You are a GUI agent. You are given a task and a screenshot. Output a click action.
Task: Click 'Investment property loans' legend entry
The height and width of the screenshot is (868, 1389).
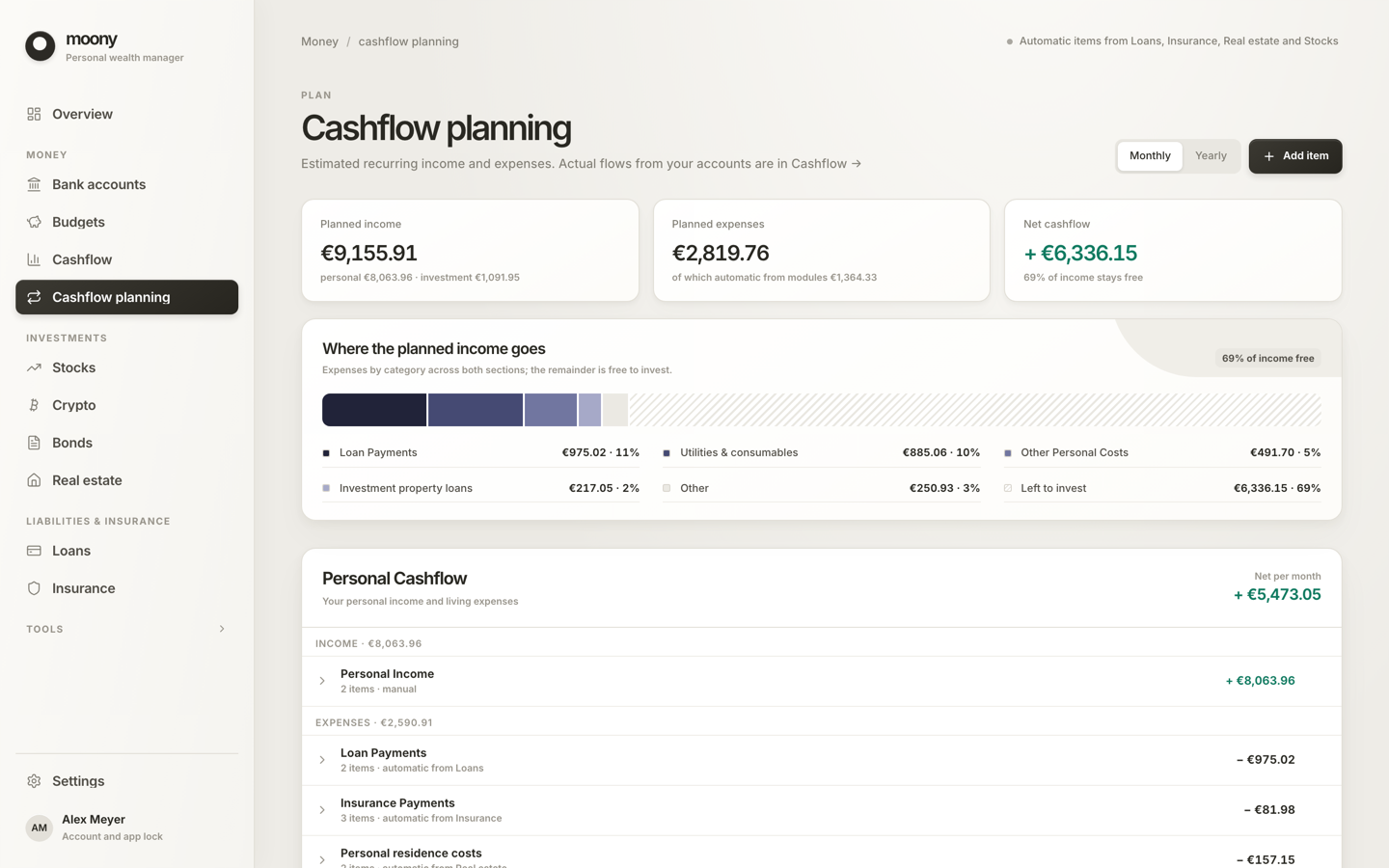480,488
